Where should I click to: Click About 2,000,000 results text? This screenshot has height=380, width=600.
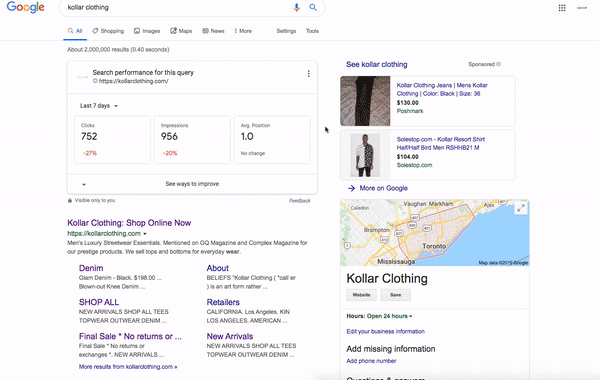point(118,50)
